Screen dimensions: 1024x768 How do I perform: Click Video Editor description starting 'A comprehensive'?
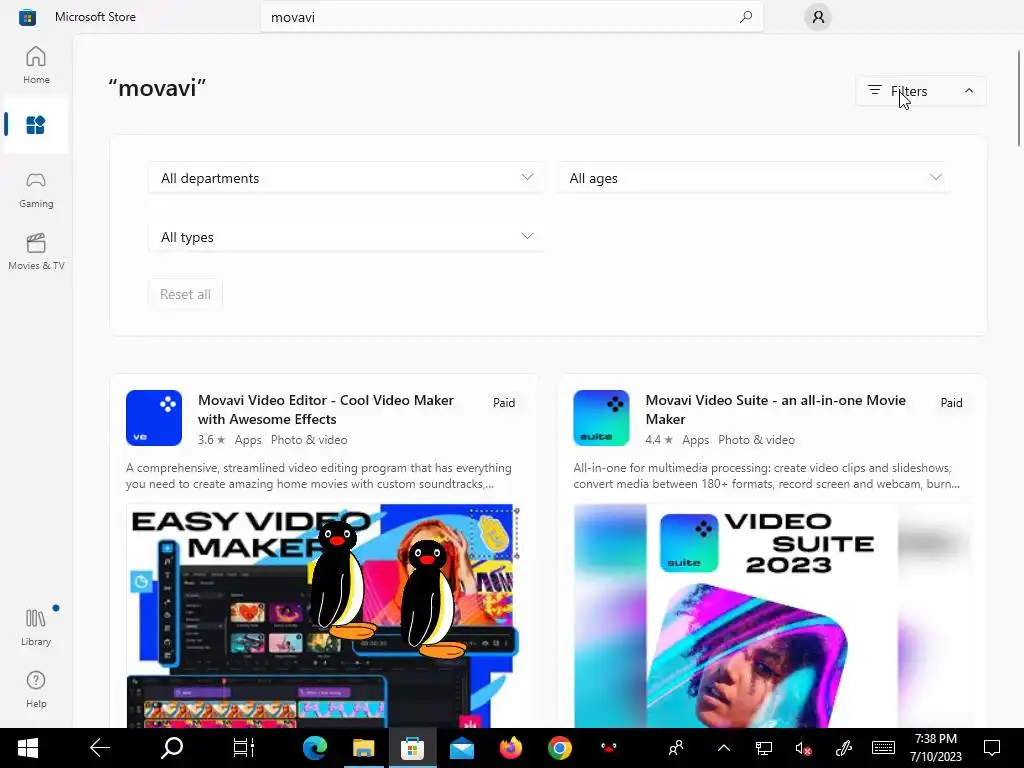coord(319,475)
